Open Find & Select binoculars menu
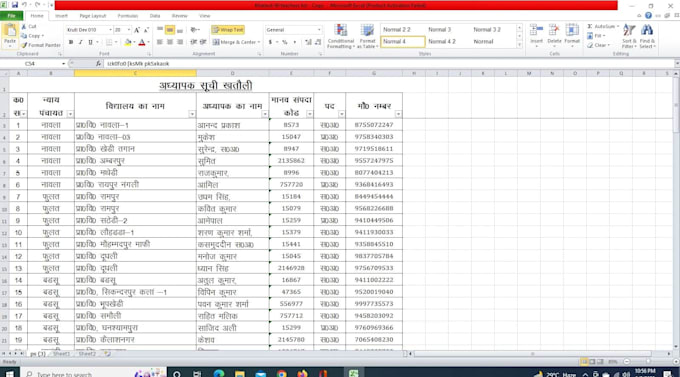This screenshot has height=377, width=680. click(x=647, y=36)
